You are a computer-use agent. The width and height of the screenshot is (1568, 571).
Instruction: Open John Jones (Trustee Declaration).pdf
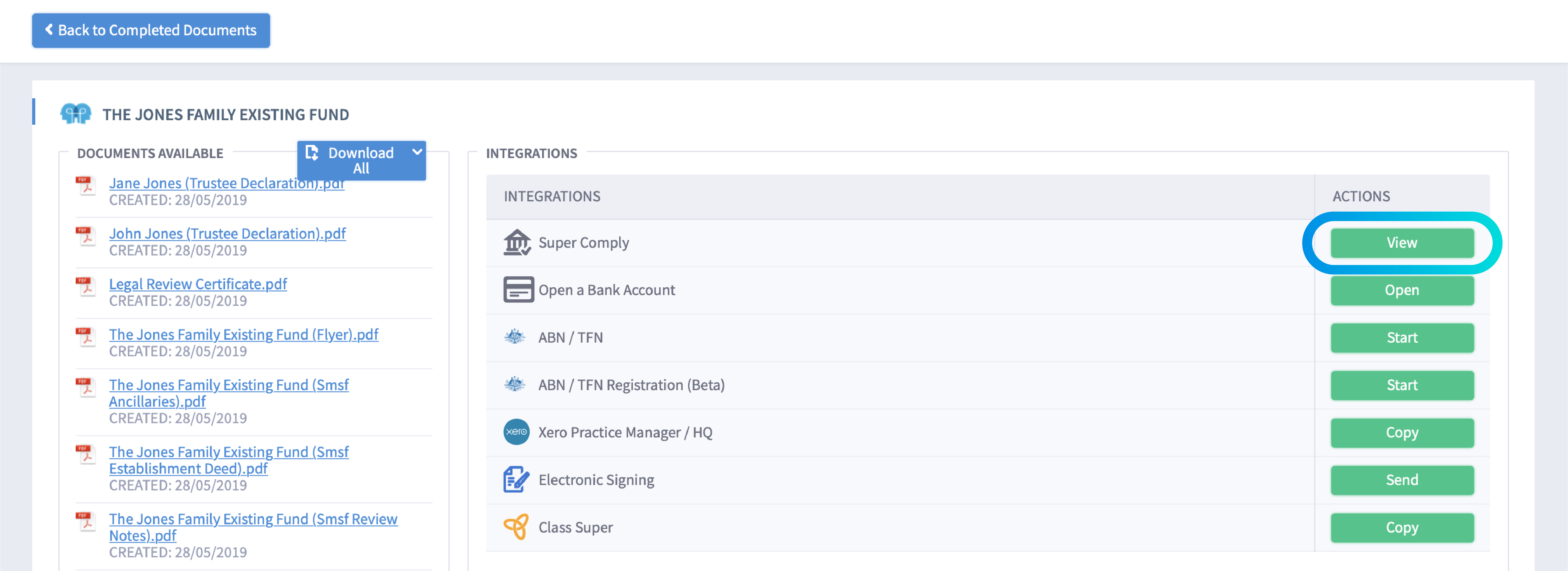[227, 234]
